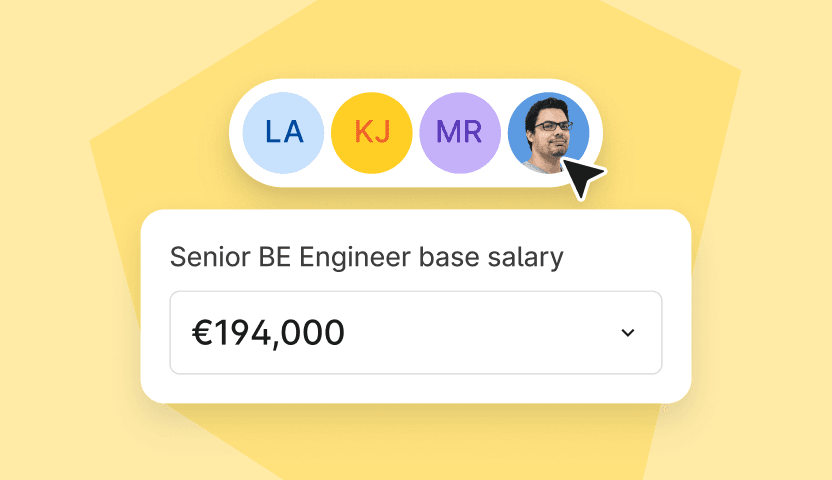Expand the salary dropdown chevron
The image size is (832, 480).
[628, 333]
